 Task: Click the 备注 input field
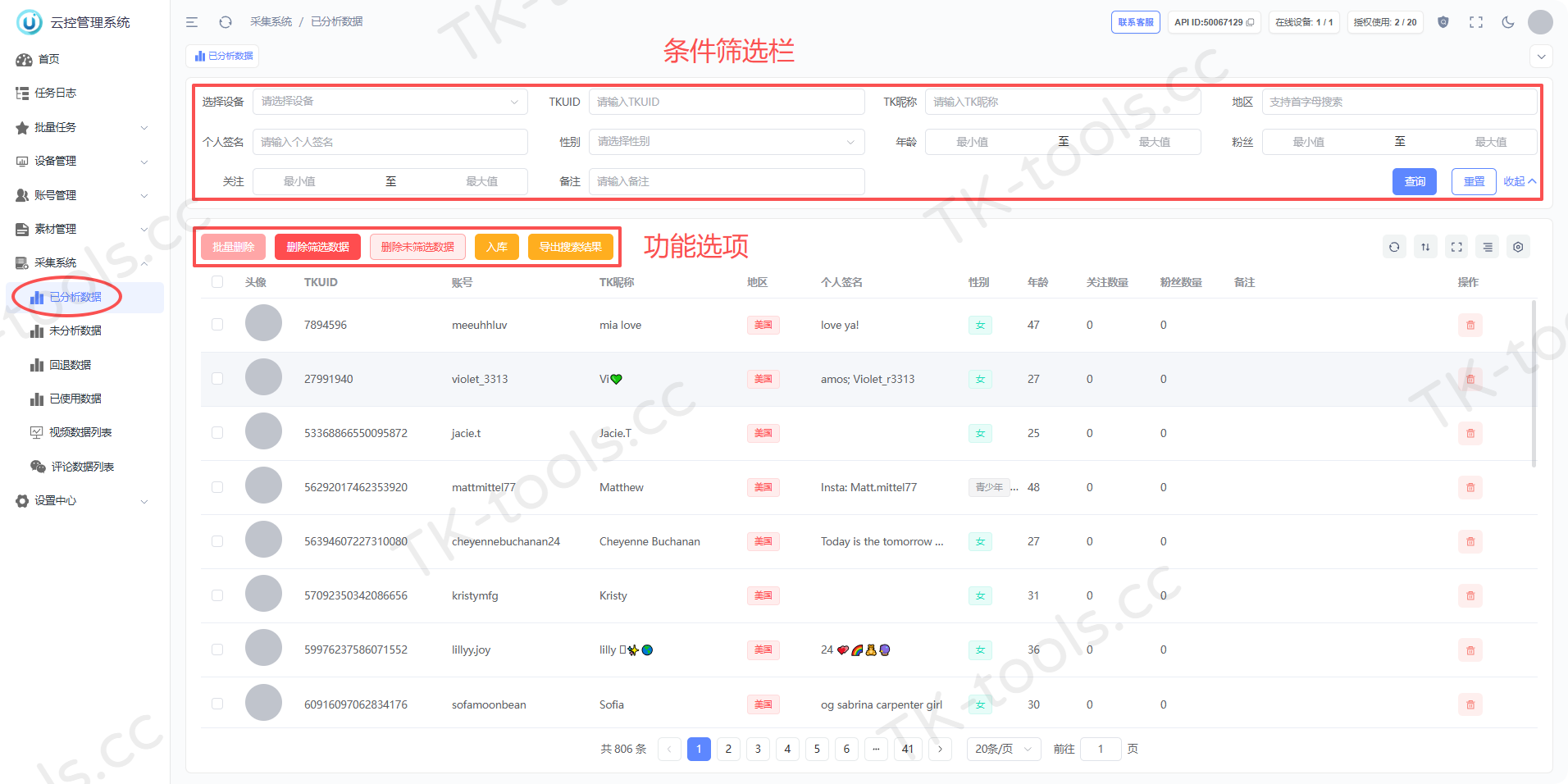point(727,181)
